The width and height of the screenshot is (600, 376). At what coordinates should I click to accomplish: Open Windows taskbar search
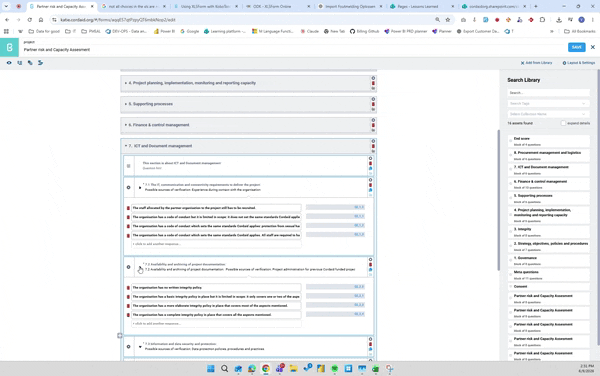click(x=225, y=368)
